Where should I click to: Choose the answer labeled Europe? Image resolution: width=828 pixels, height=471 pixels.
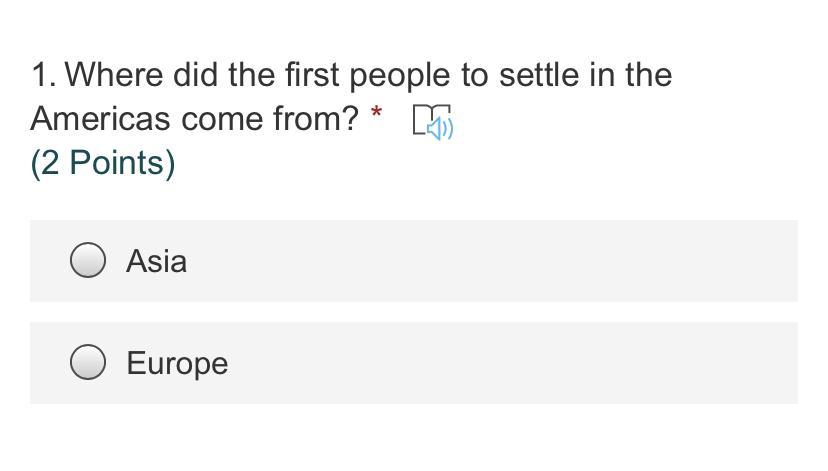tap(177, 364)
